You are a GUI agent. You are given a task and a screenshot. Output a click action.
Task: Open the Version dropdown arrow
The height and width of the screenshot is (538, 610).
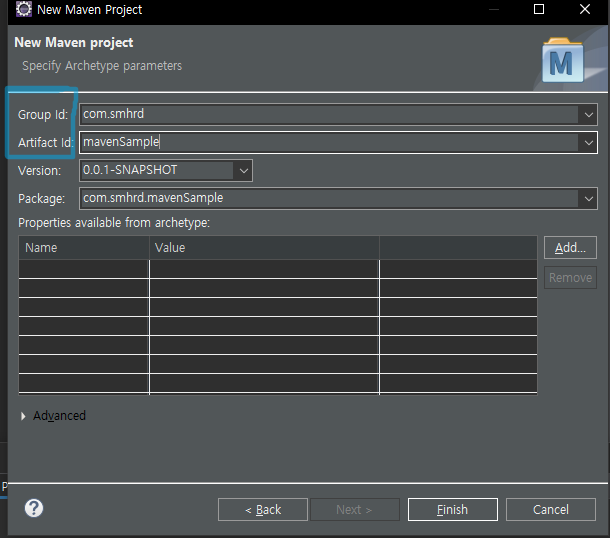[244, 170]
